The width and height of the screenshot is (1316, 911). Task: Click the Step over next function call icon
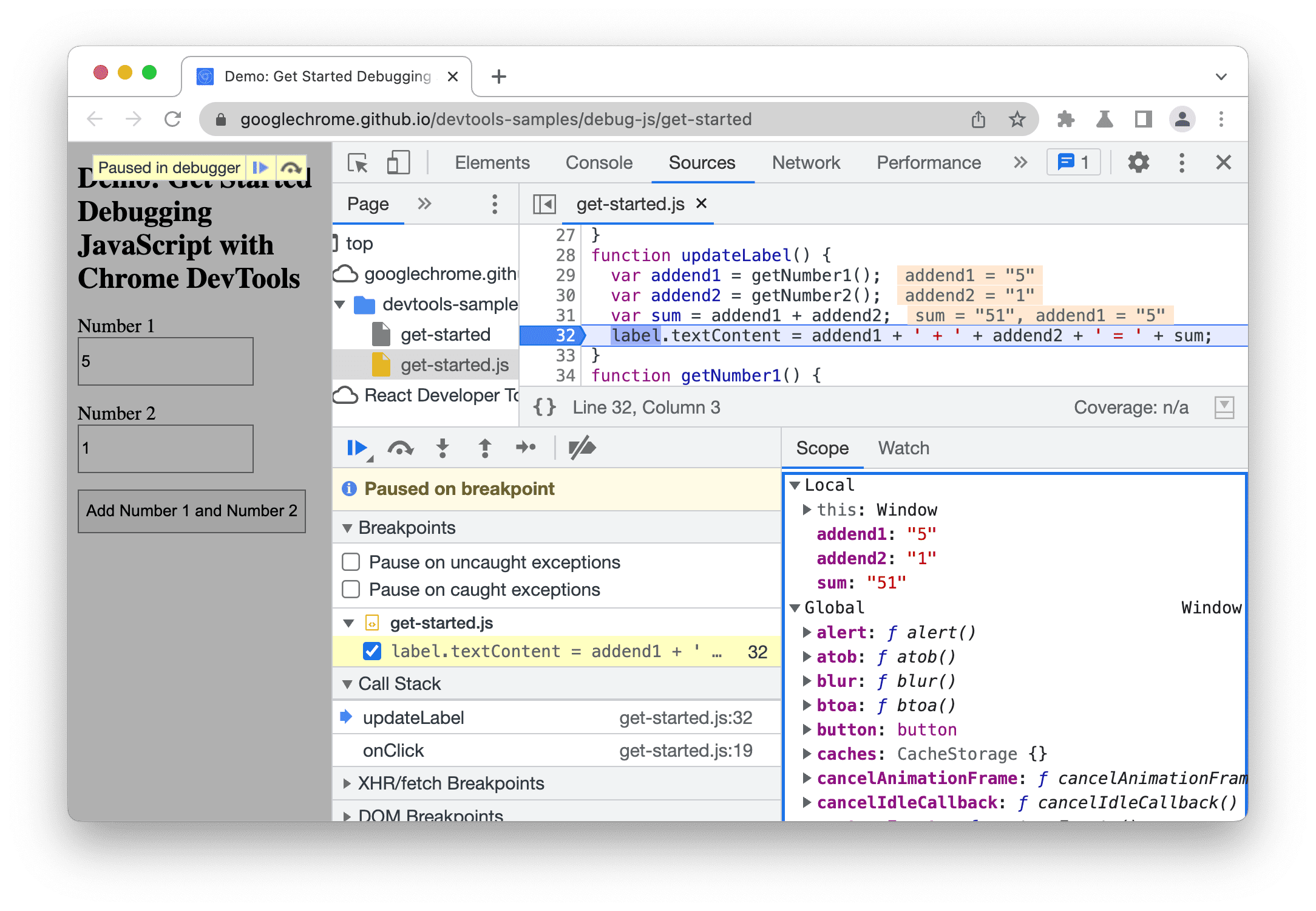coord(400,448)
